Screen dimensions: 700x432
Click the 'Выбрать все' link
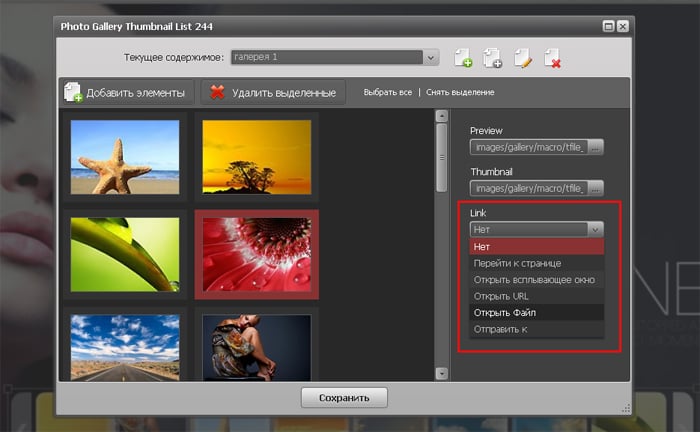click(387, 93)
